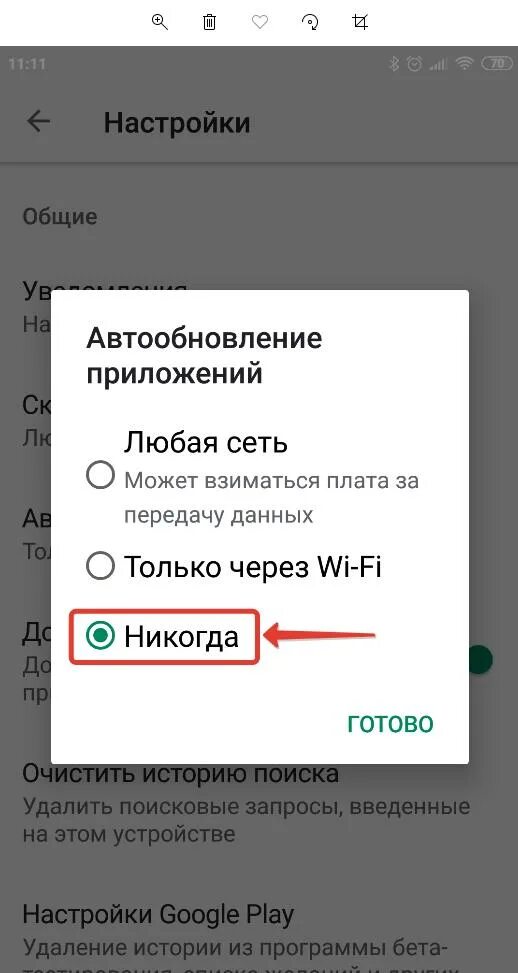Tap the Общие section header
The height and width of the screenshot is (973, 518).
point(60,217)
